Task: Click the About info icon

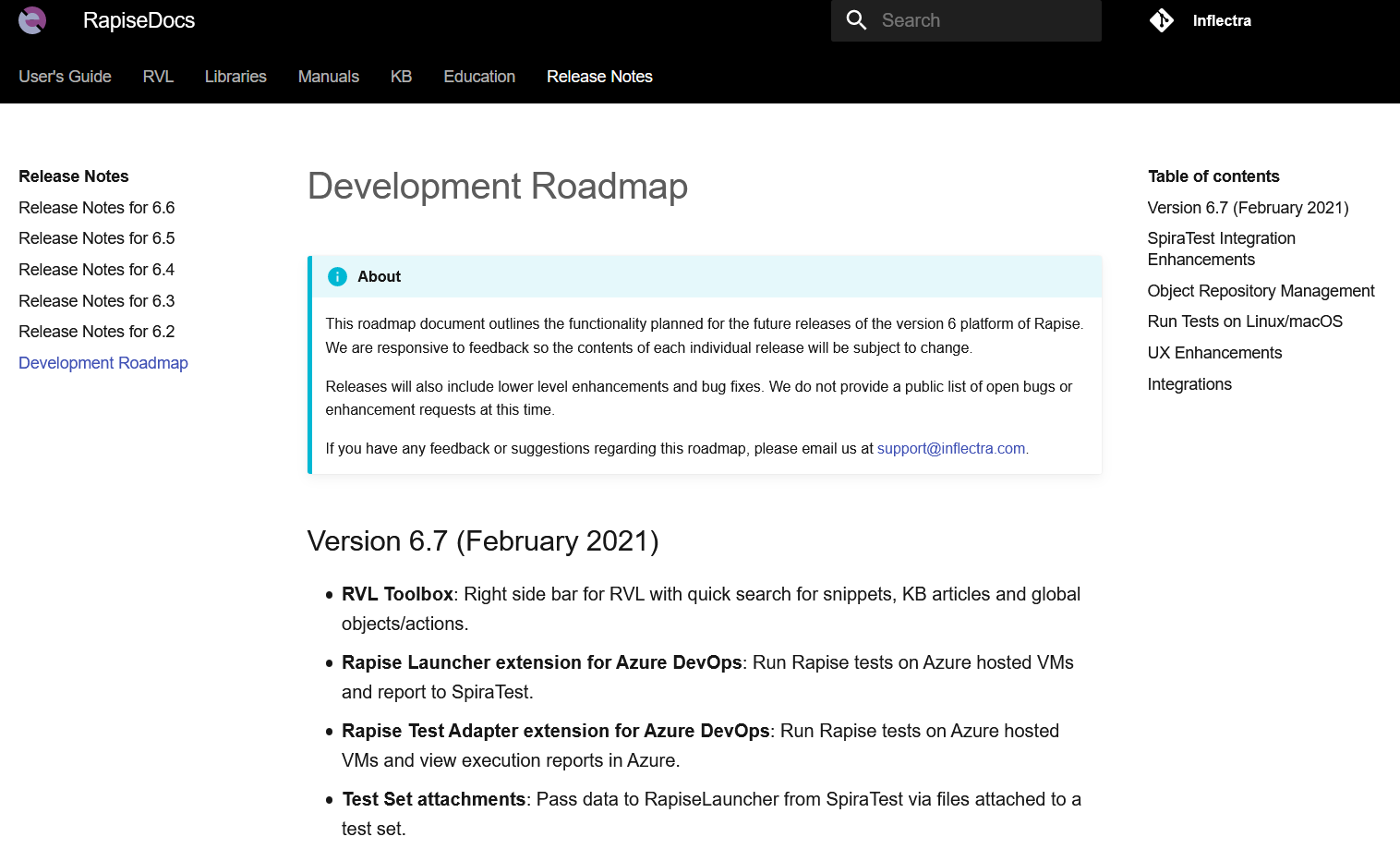Action: pyautogui.click(x=337, y=276)
